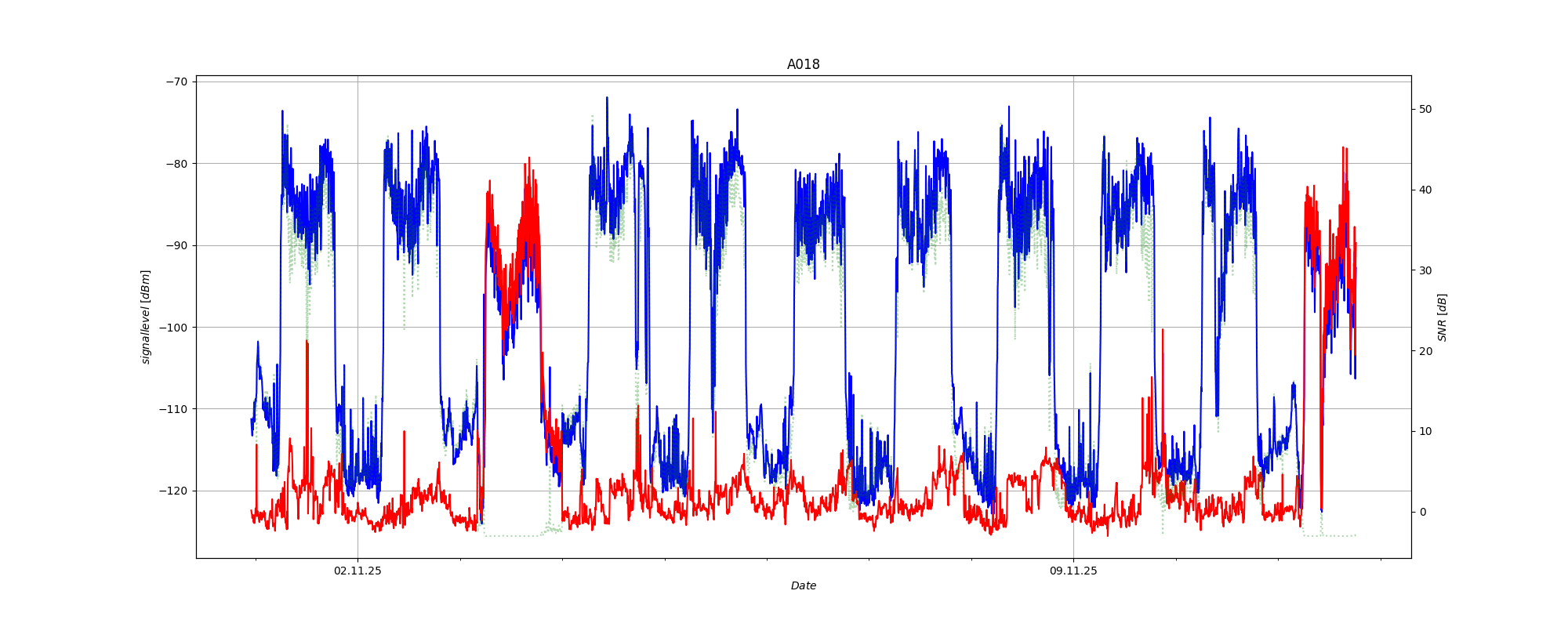Screen dimensions: 1568x627
Task: Select the 09.11.25 date tick label
Action: click(x=1073, y=571)
